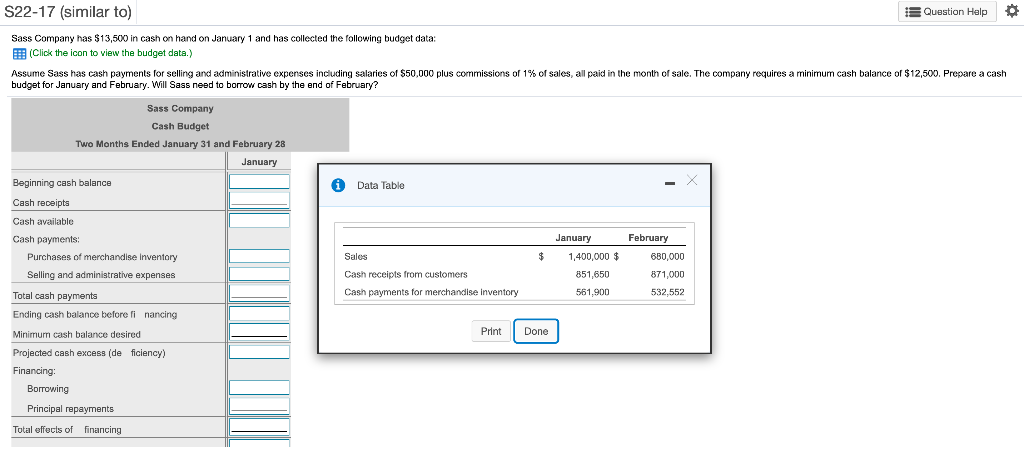The width and height of the screenshot is (1024, 457).
Task: Click the Done button
Action: coord(536,332)
